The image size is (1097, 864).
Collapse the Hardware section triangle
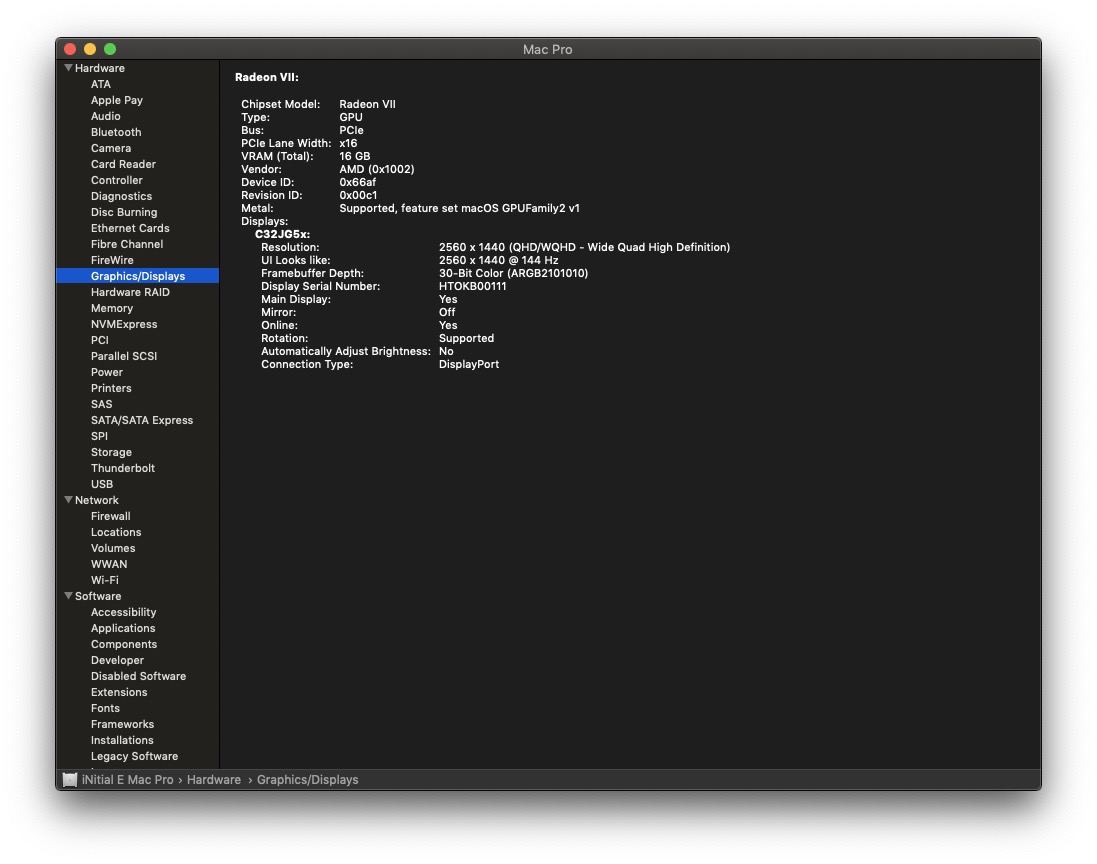click(69, 68)
